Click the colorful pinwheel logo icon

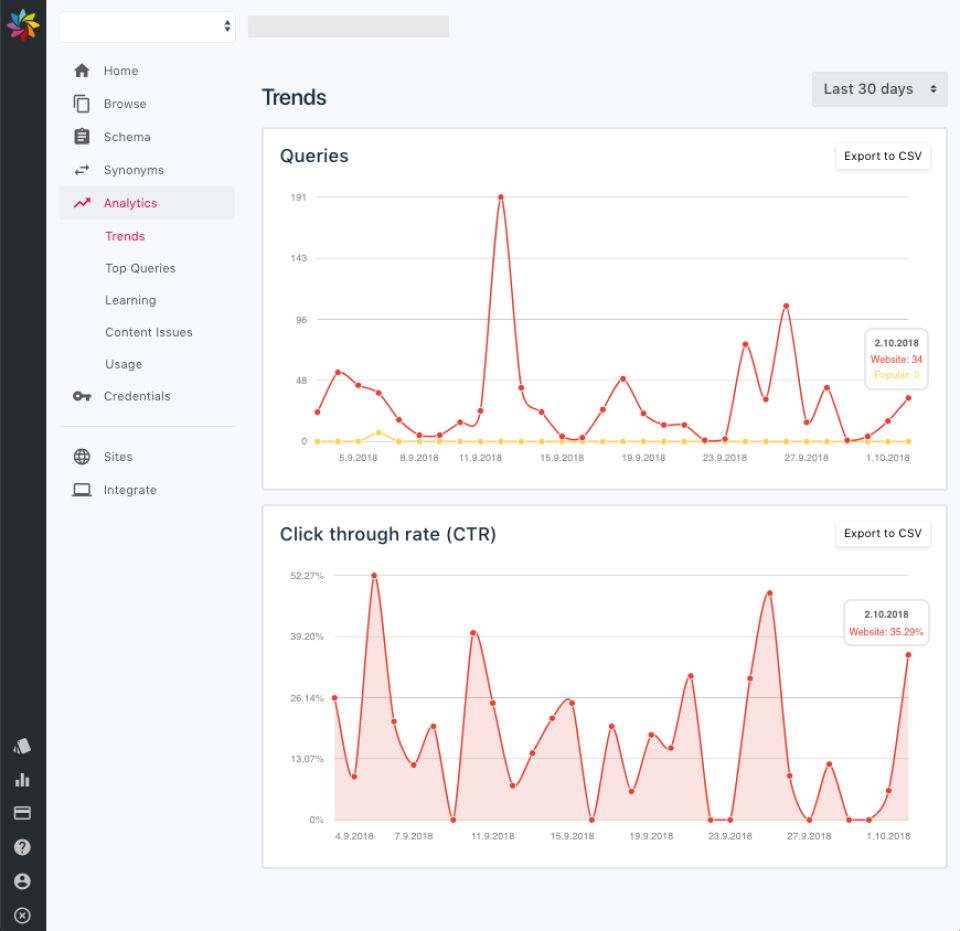[x=23, y=25]
